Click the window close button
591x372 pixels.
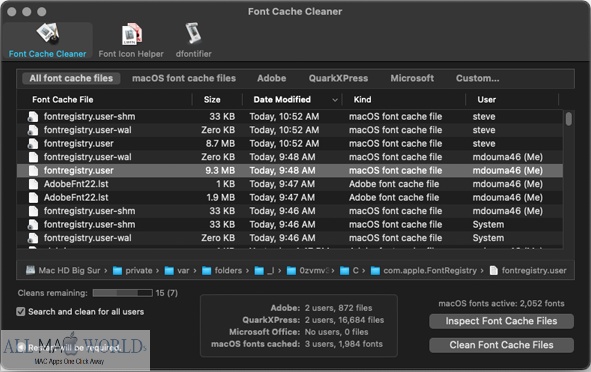click(x=12, y=12)
